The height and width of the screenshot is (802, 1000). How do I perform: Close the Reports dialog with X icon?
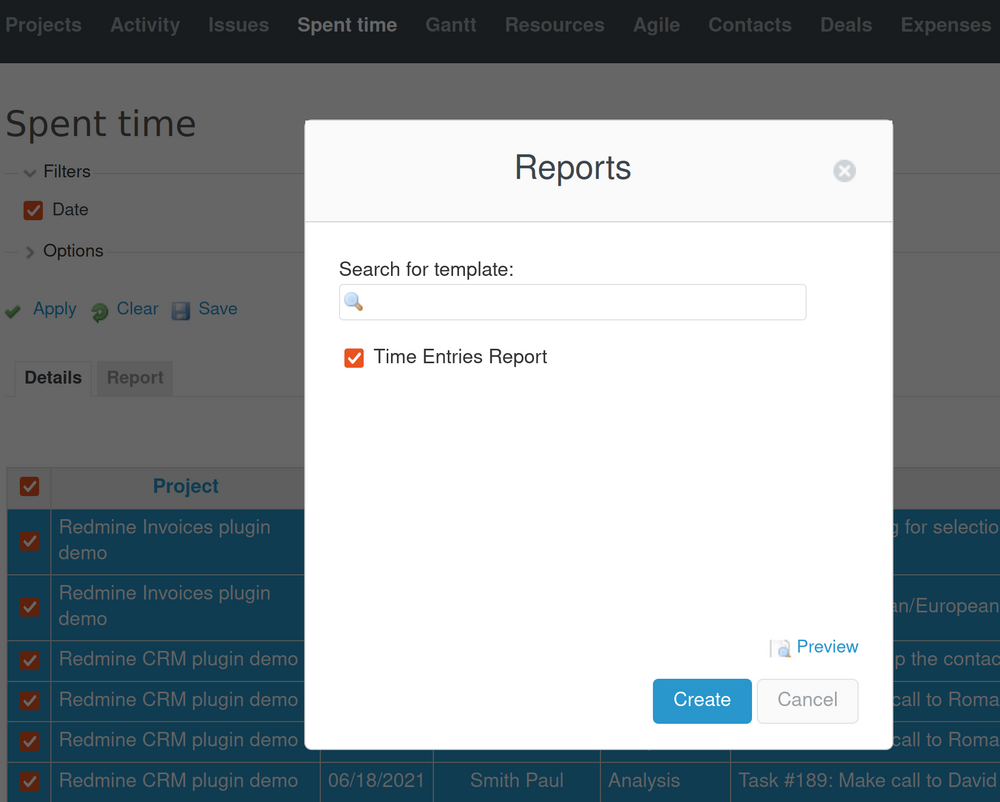[x=844, y=171]
